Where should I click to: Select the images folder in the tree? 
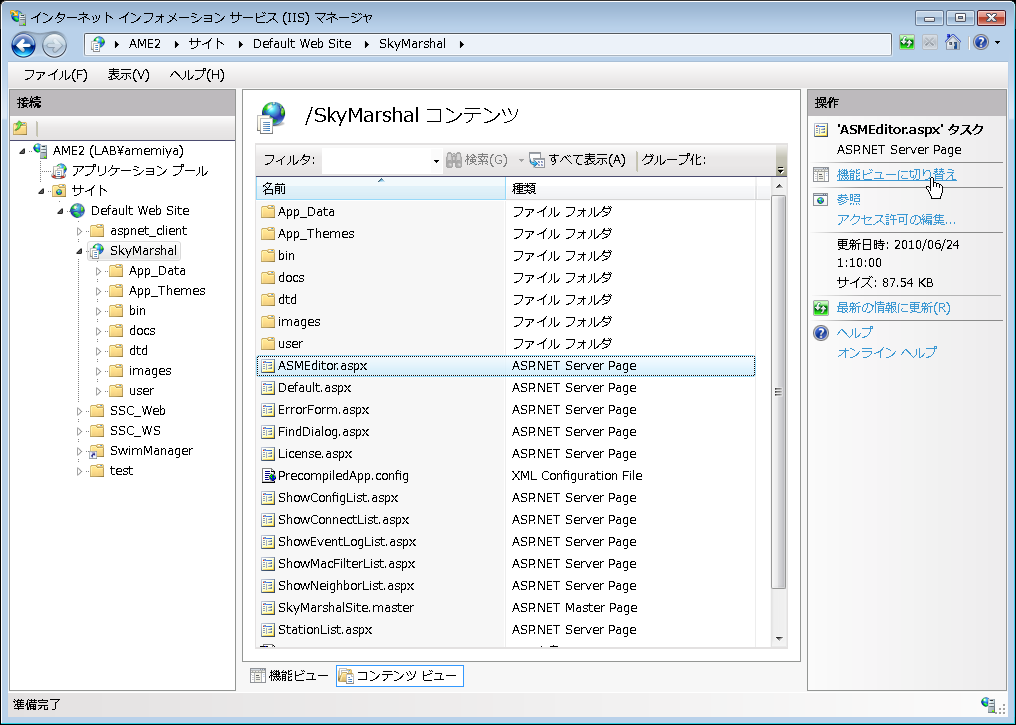150,371
